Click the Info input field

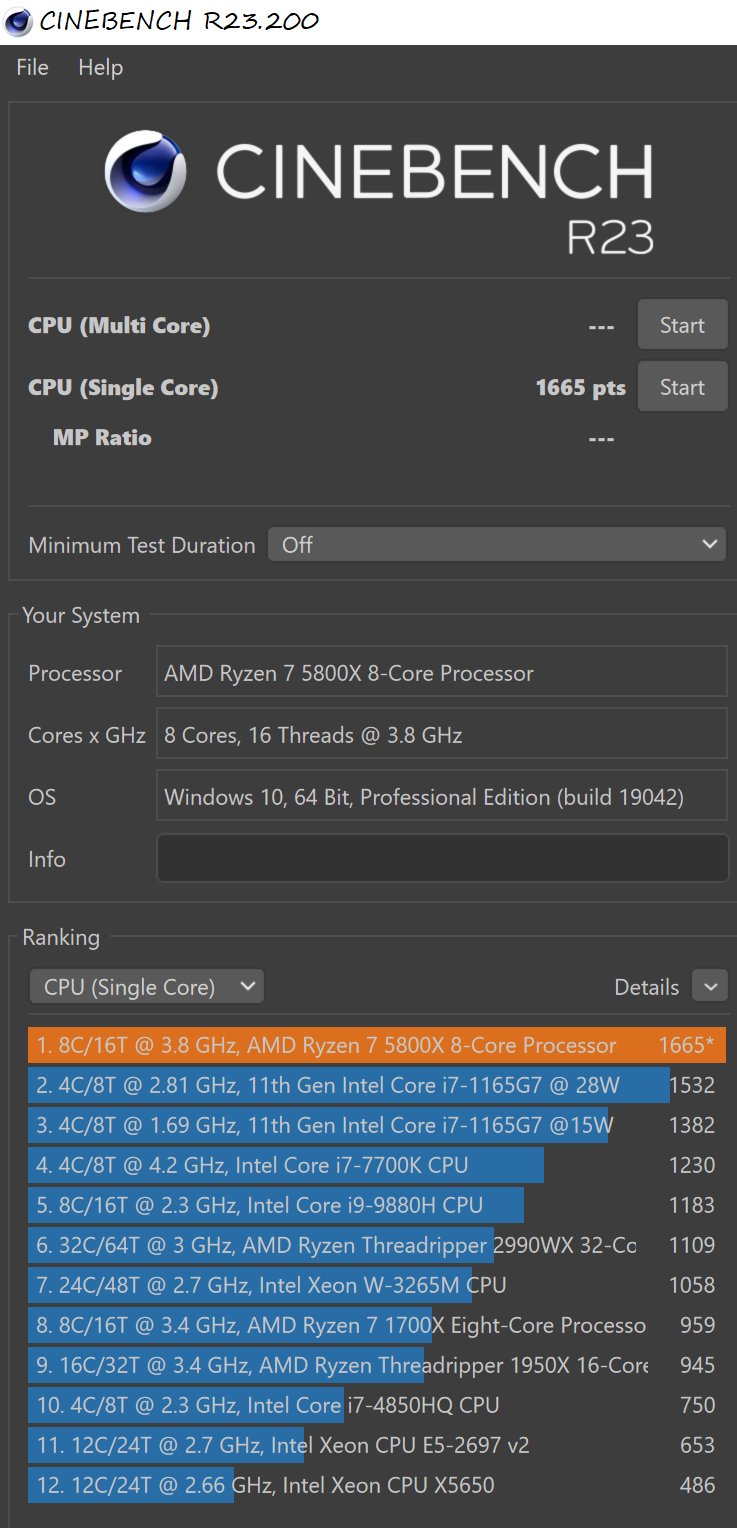tap(442, 859)
